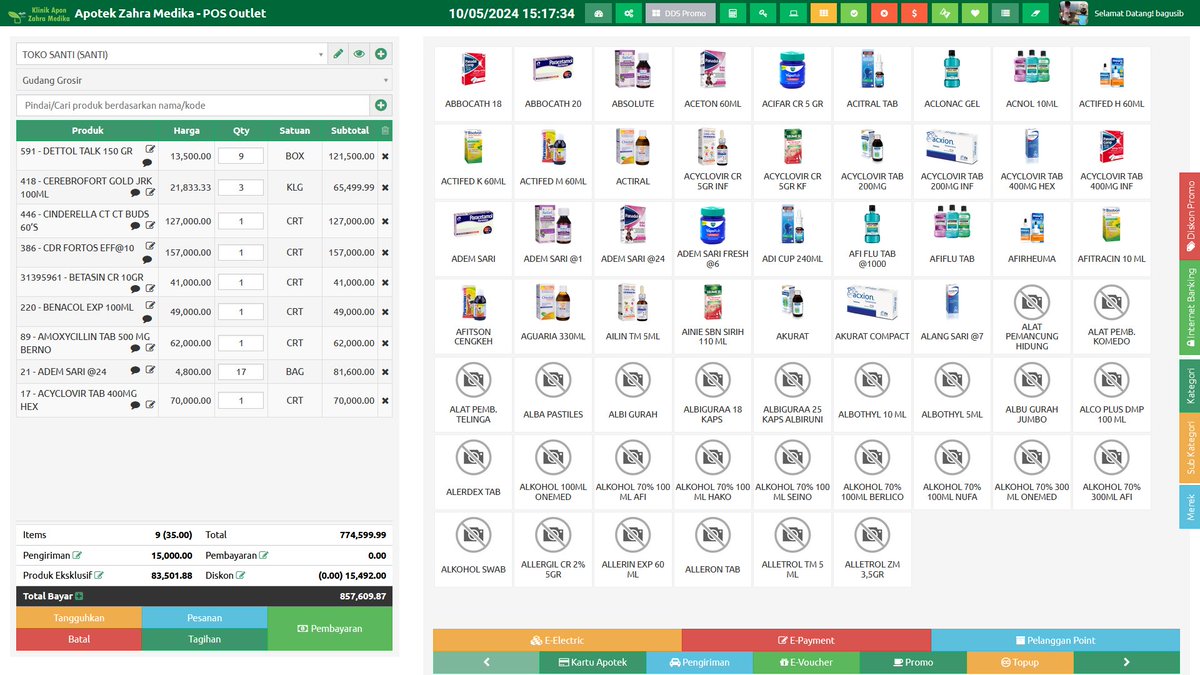Click the Promo bottom button

[913, 662]
